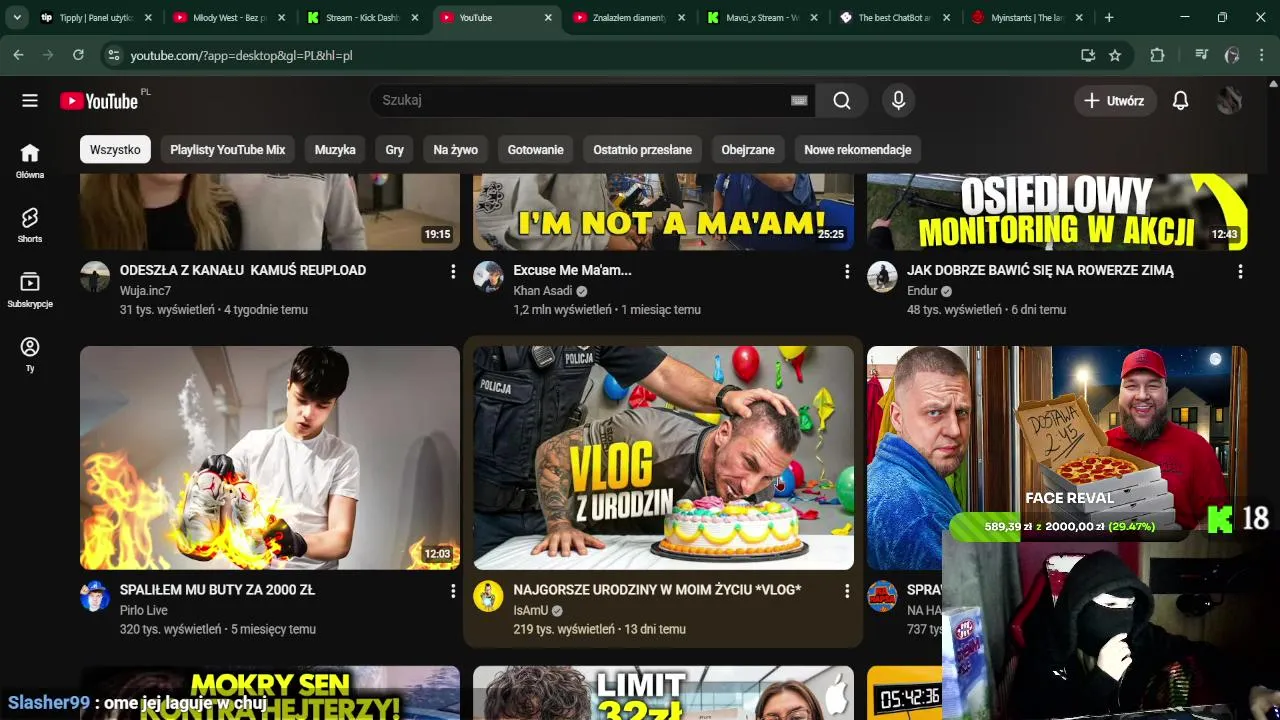Open video title SPALIŁEM MU BUTY ZA 2000 ZŁ
1280x720 pixels.
[x=217, y=590]
